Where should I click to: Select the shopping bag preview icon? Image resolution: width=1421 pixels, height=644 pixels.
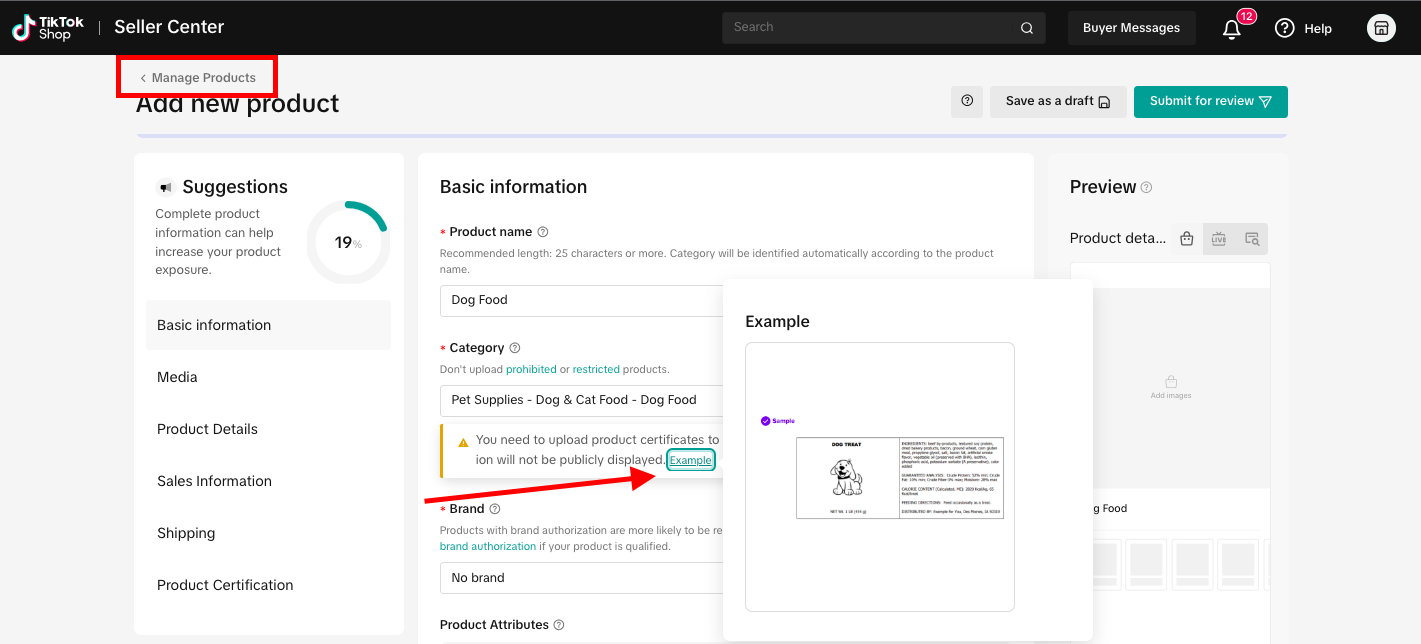click(1187, 239)
